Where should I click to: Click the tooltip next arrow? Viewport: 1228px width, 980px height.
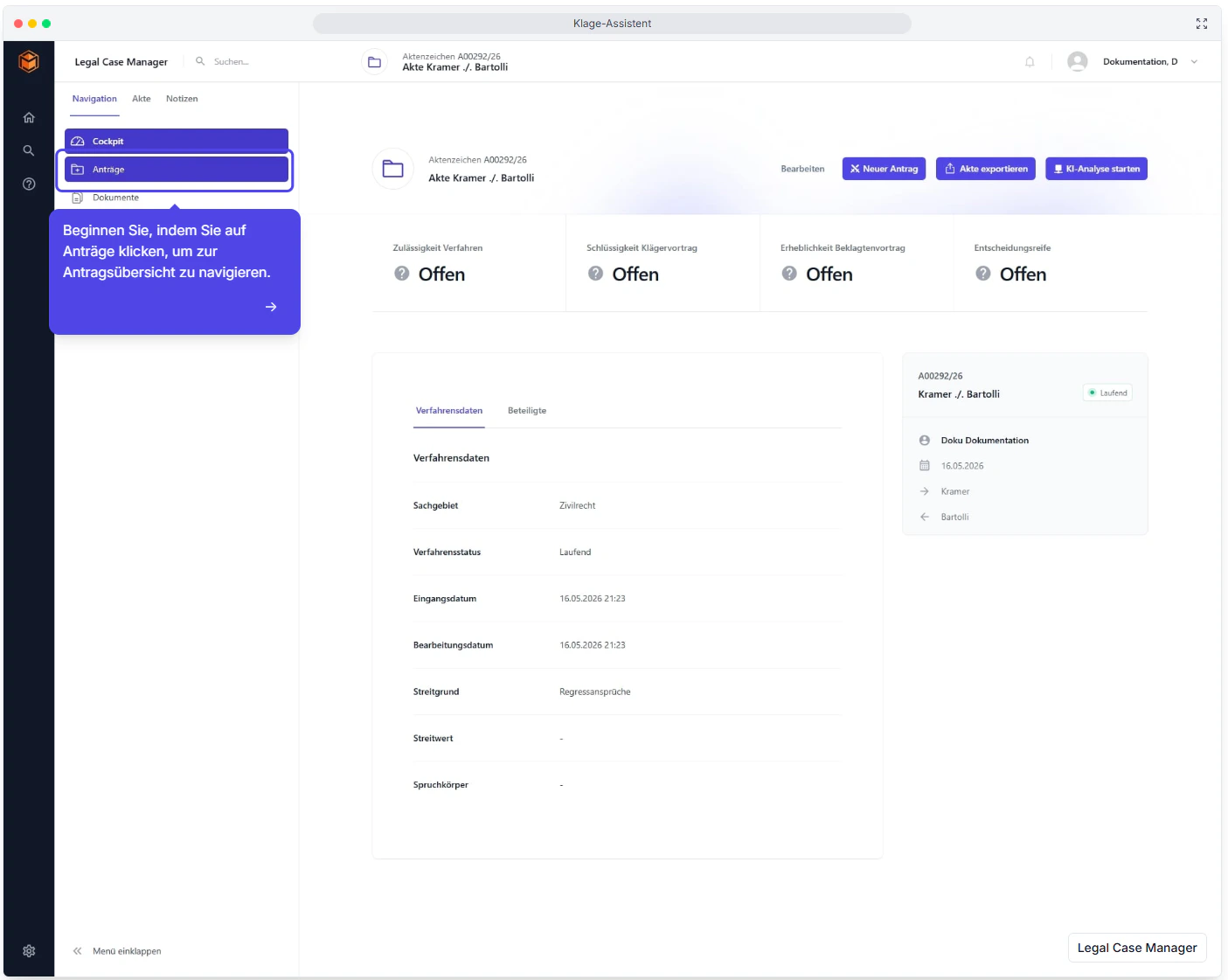tap(271, 307)
